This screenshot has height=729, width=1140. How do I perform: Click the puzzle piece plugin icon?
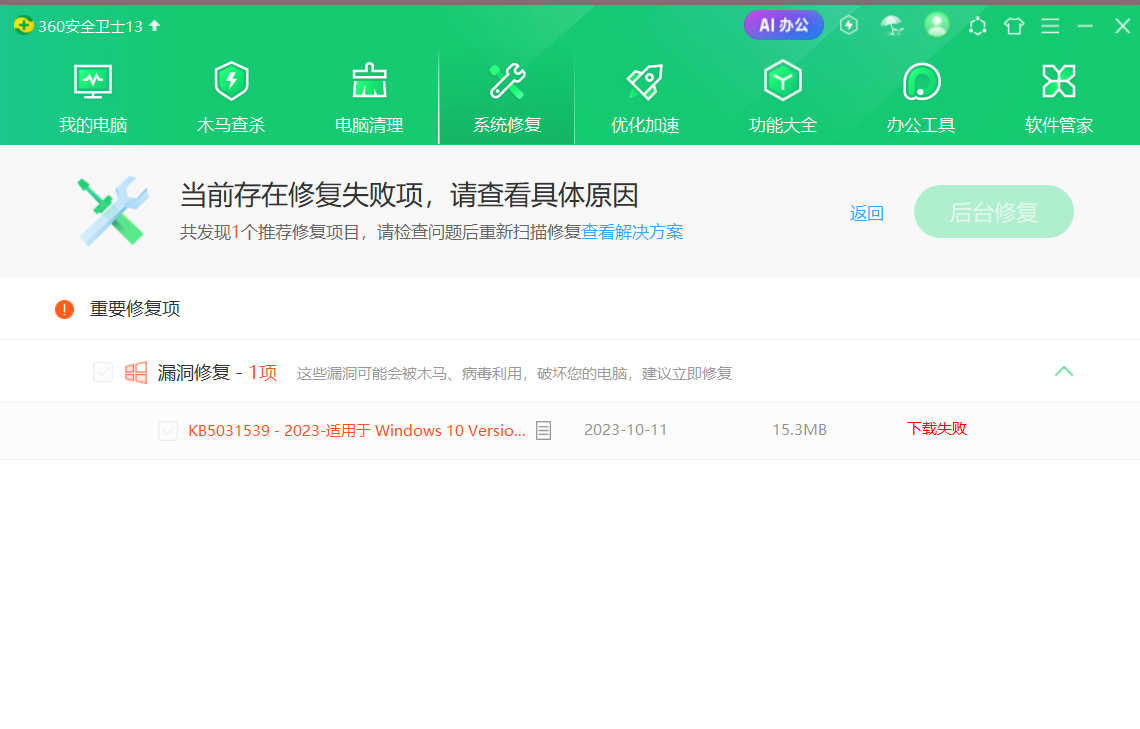point(978,27)
